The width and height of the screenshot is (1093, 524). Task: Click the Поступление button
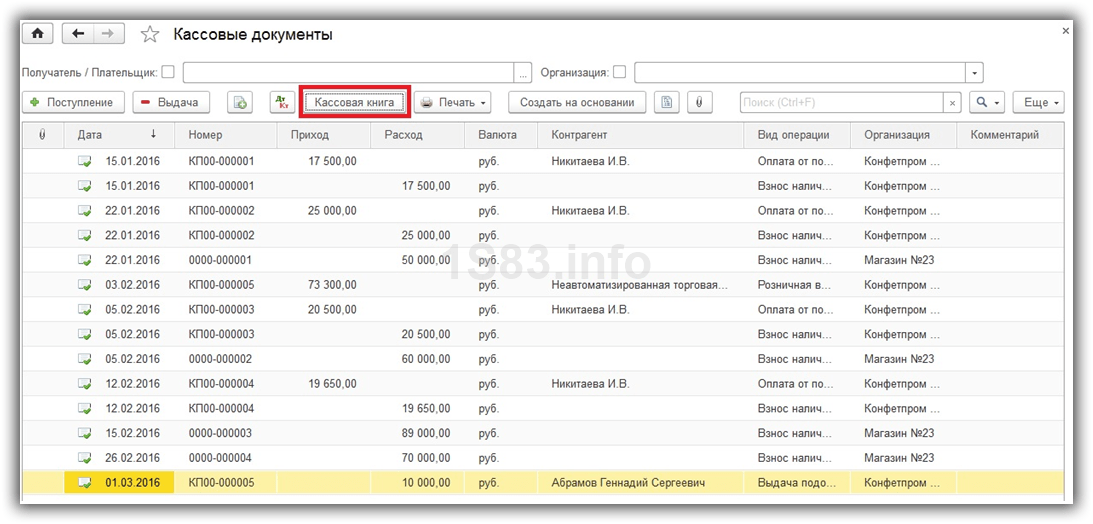pyautogui.click(x=74, y=102)
